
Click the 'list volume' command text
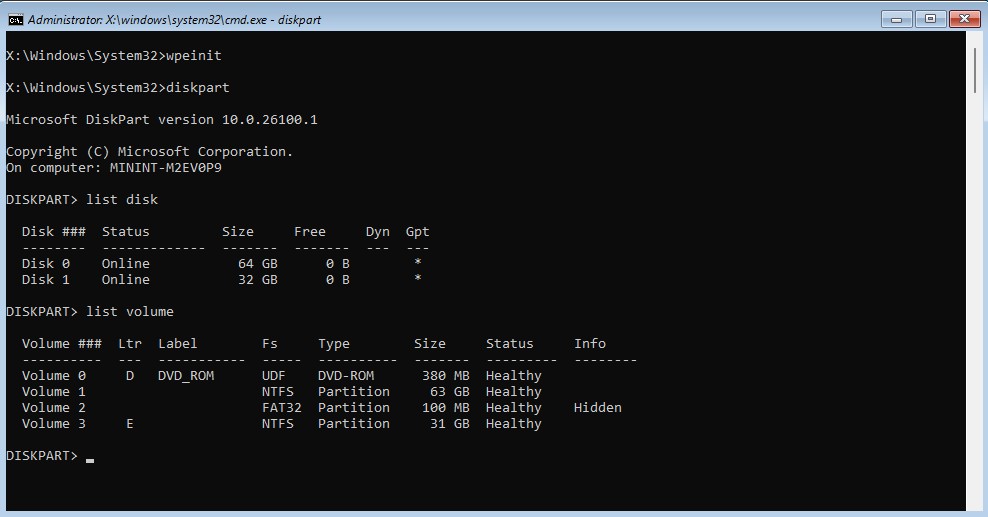[x=130, y=312]
